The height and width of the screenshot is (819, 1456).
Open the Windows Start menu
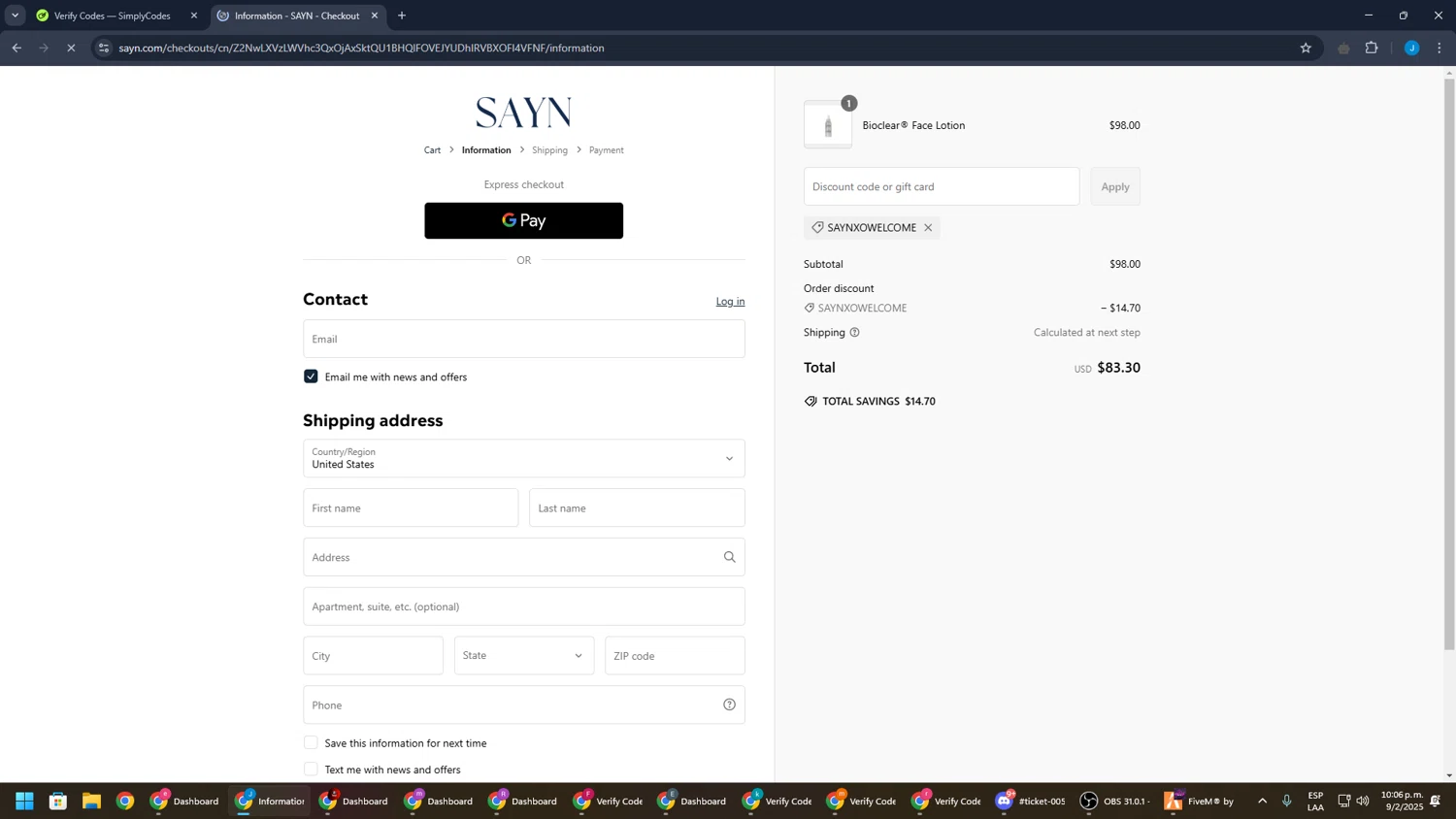click(x=24, y=801)
